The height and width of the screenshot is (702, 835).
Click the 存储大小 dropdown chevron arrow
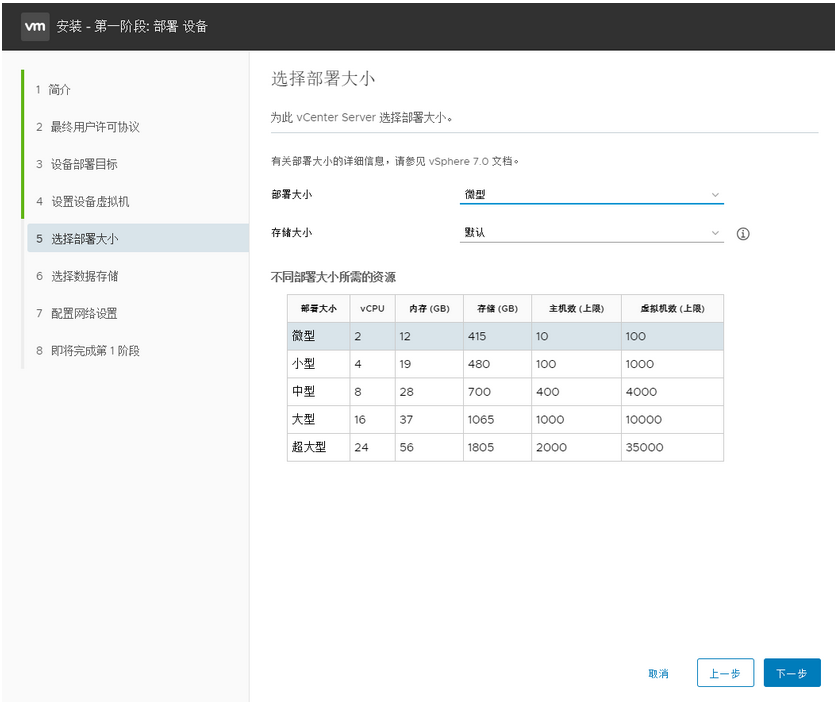click(x=715, y=233)
